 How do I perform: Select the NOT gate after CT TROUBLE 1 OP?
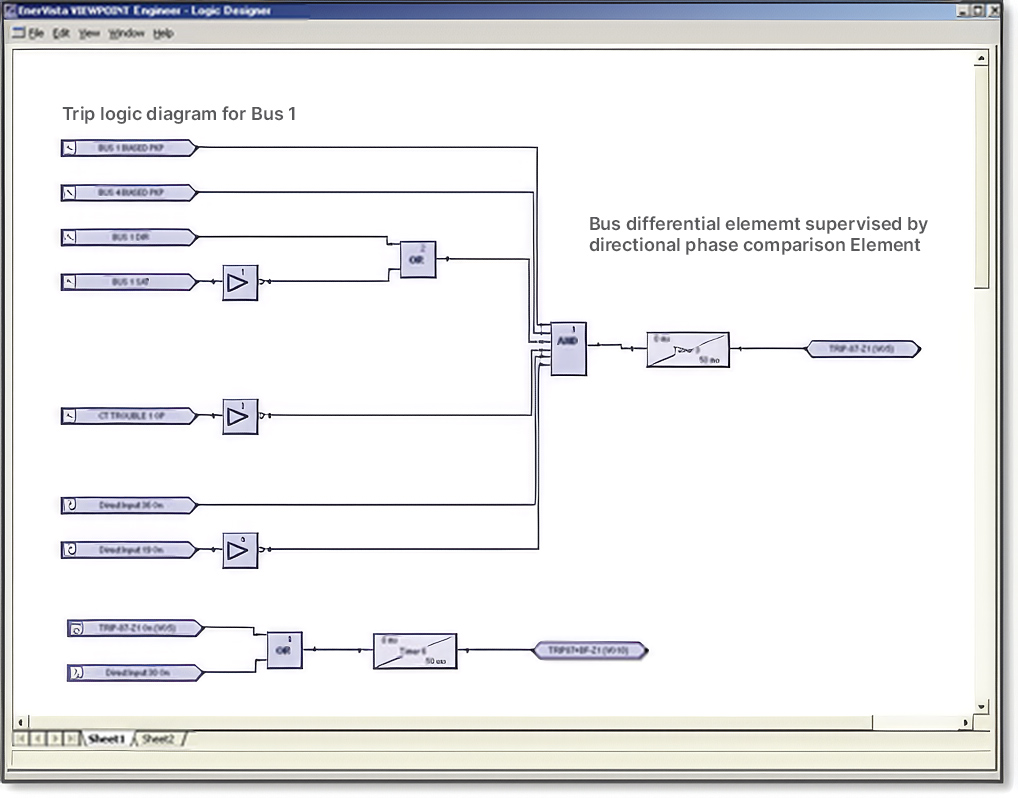[x=240, y=416]
